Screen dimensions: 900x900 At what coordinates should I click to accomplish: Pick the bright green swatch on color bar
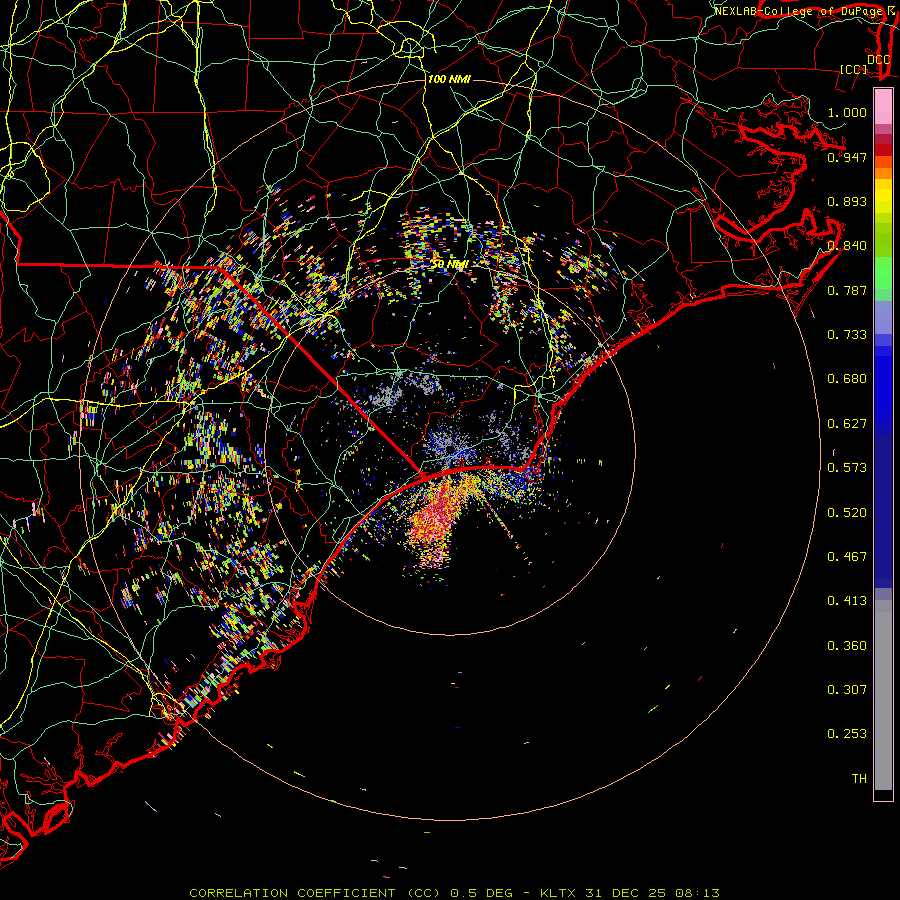click(x=883, y=273)
